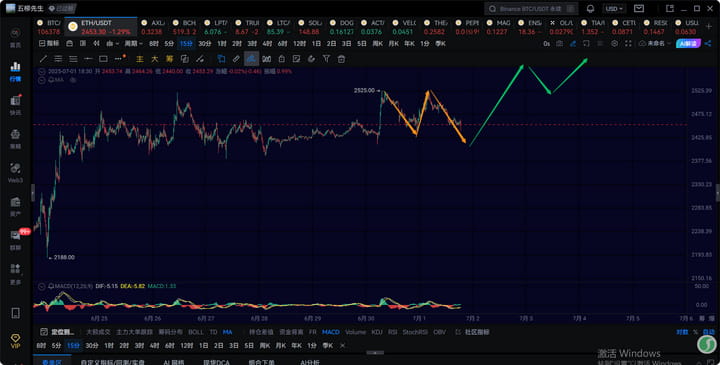Select the 30分 timeframe in top bar
The width and height of the screenshot is (720, 365).
pyautogui.click(x=204, y=44)
